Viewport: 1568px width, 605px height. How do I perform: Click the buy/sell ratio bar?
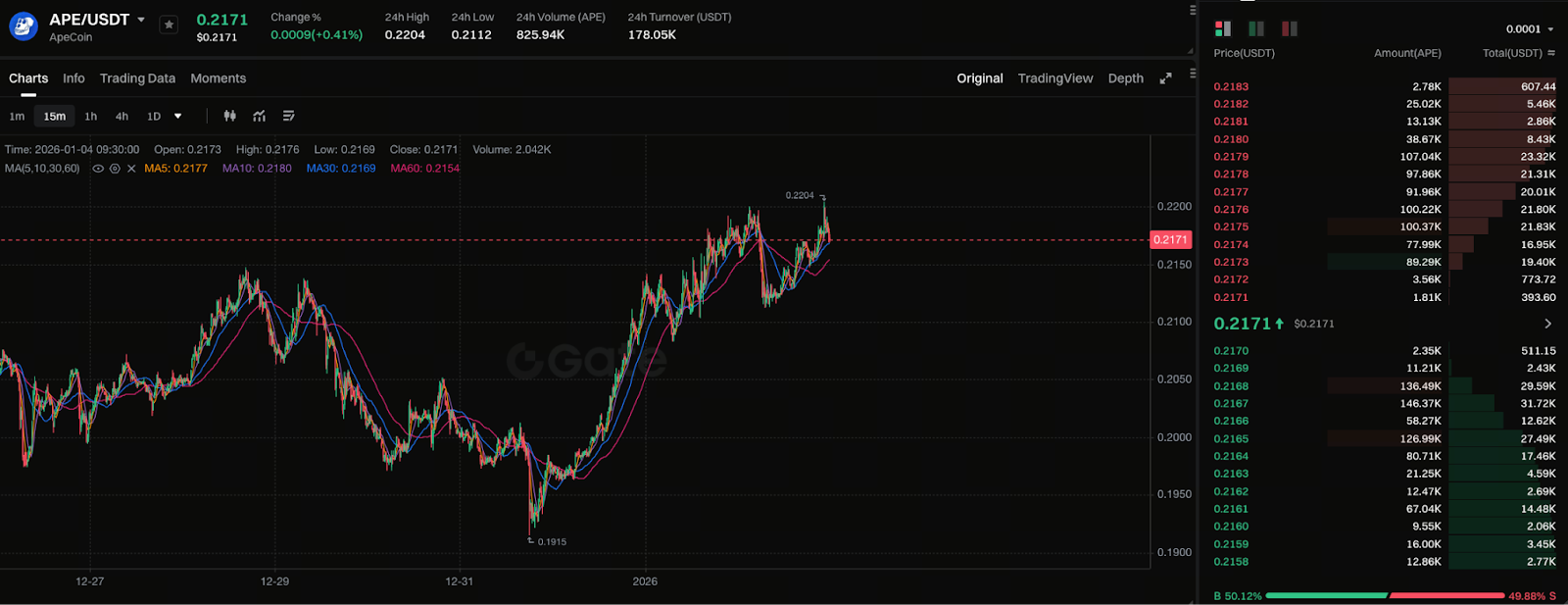(x=1385, y=595)
